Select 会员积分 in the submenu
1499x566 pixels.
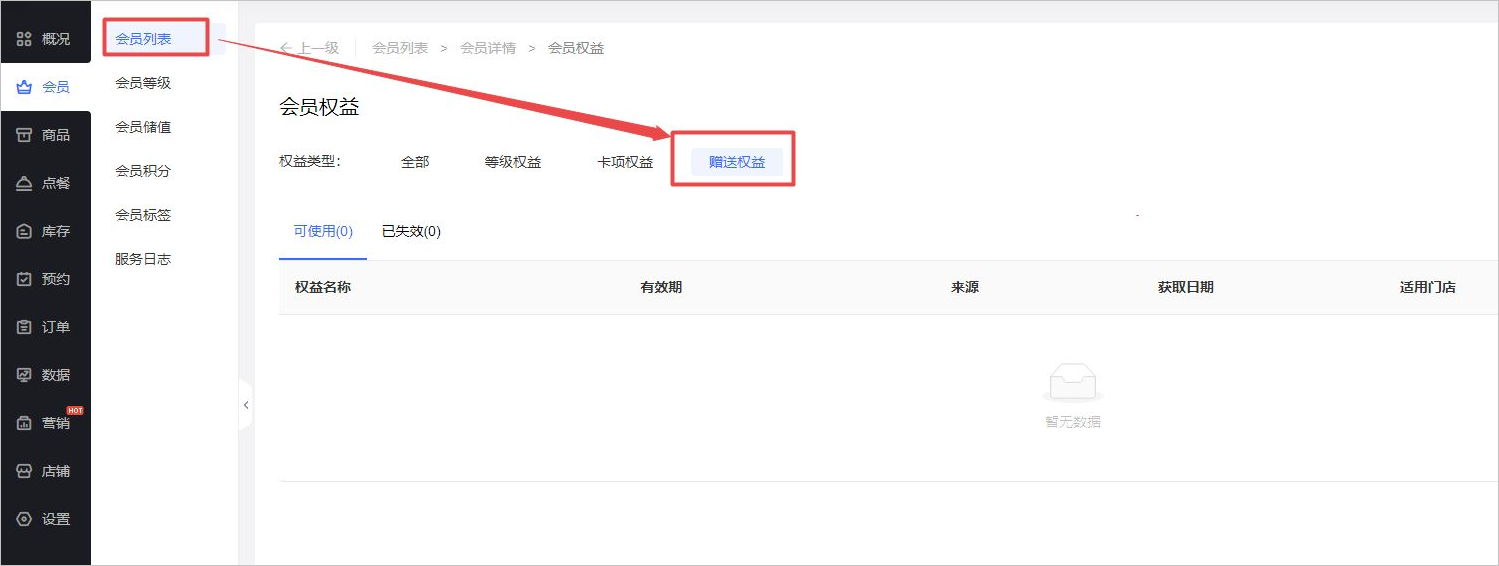143,171
